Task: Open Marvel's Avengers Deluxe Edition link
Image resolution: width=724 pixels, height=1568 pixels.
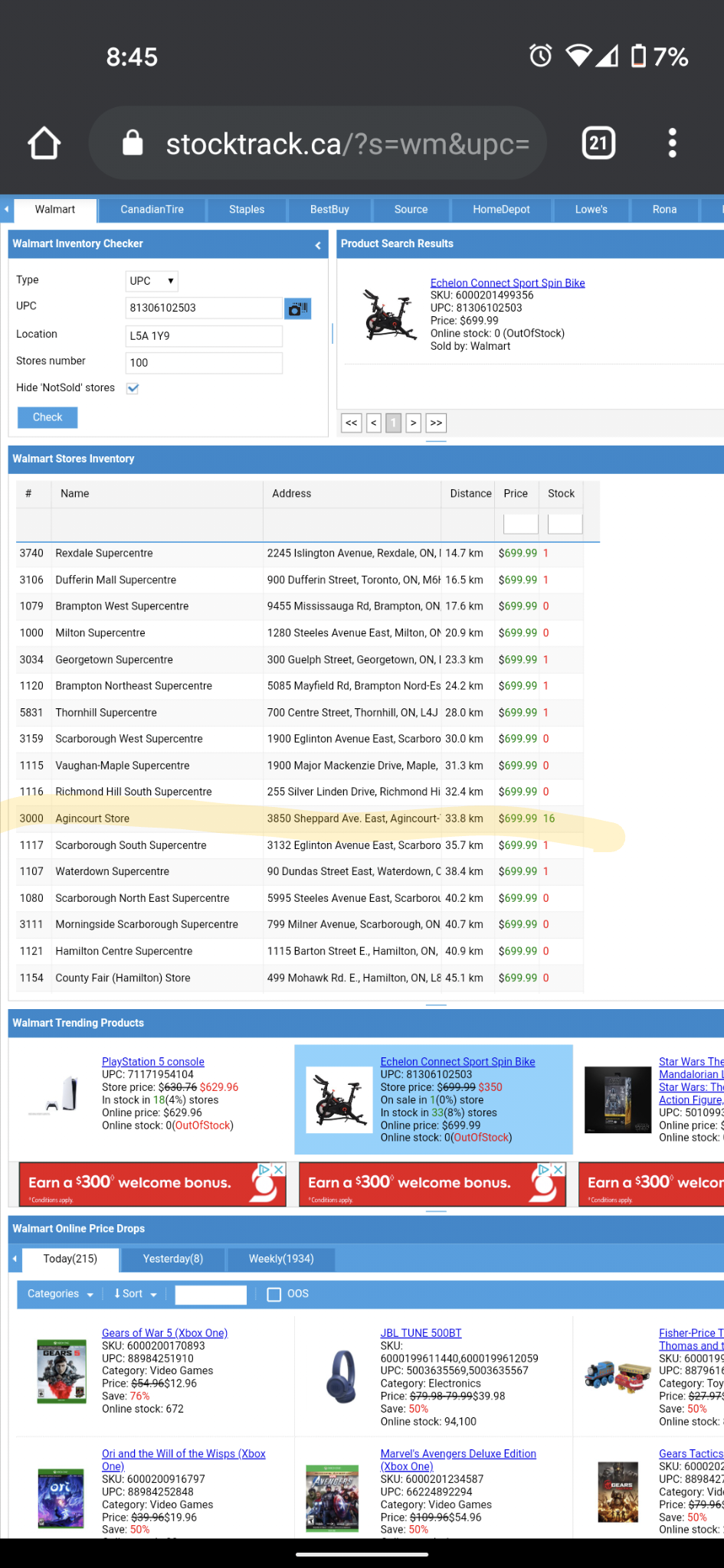Action: 458,1460
